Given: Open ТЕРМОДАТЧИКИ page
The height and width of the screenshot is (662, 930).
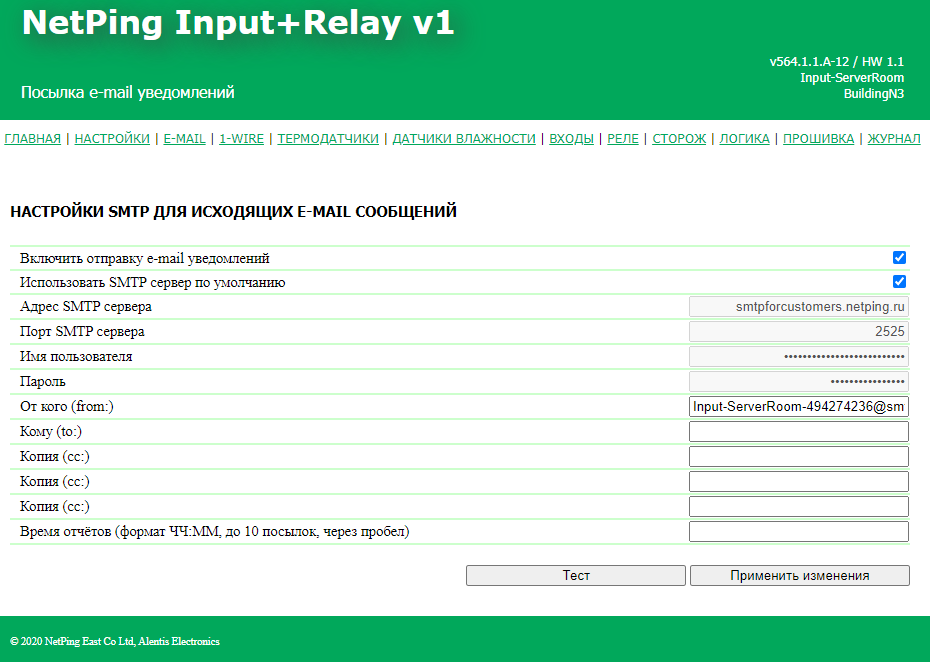Looking at the screenshot, I should pos(328,138).
